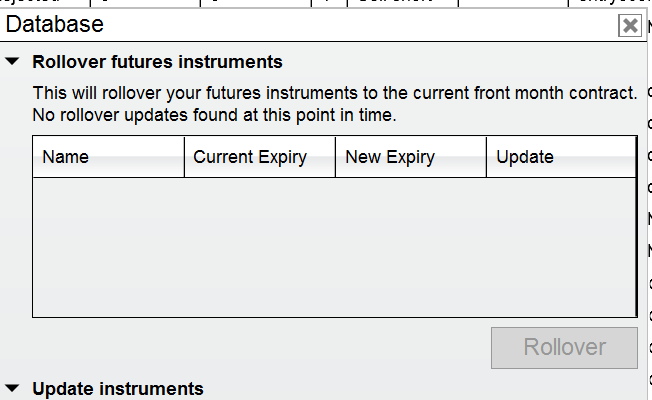The width and height of the screenshot is (652, 400).
Task: Click the Update instruments heading text
Action: coord(118,388)
